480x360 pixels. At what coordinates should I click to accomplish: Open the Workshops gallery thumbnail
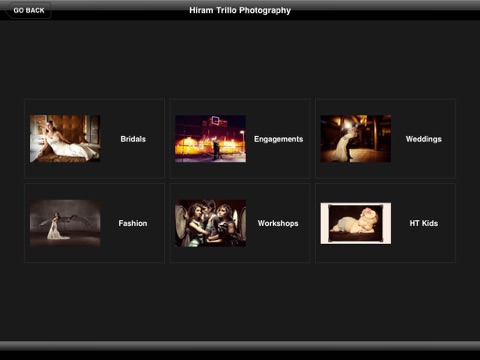point(210,223)
